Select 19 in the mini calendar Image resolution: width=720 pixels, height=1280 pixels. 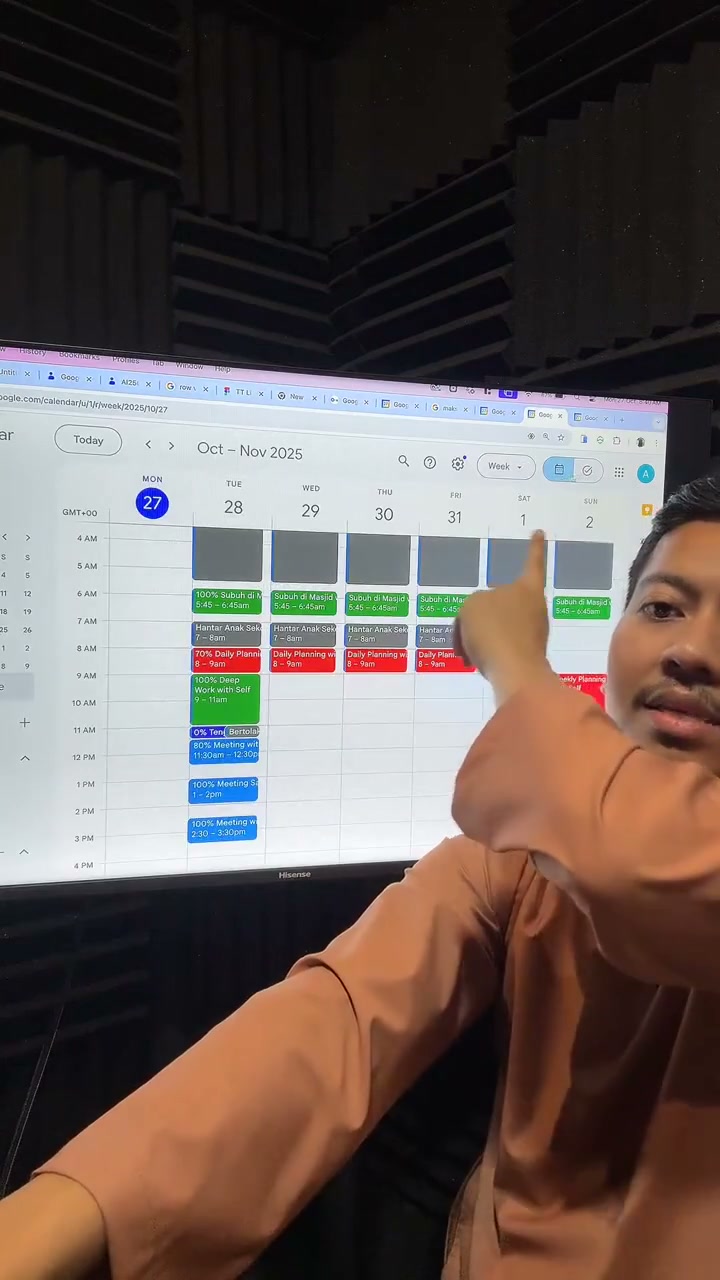click(27, 612)
